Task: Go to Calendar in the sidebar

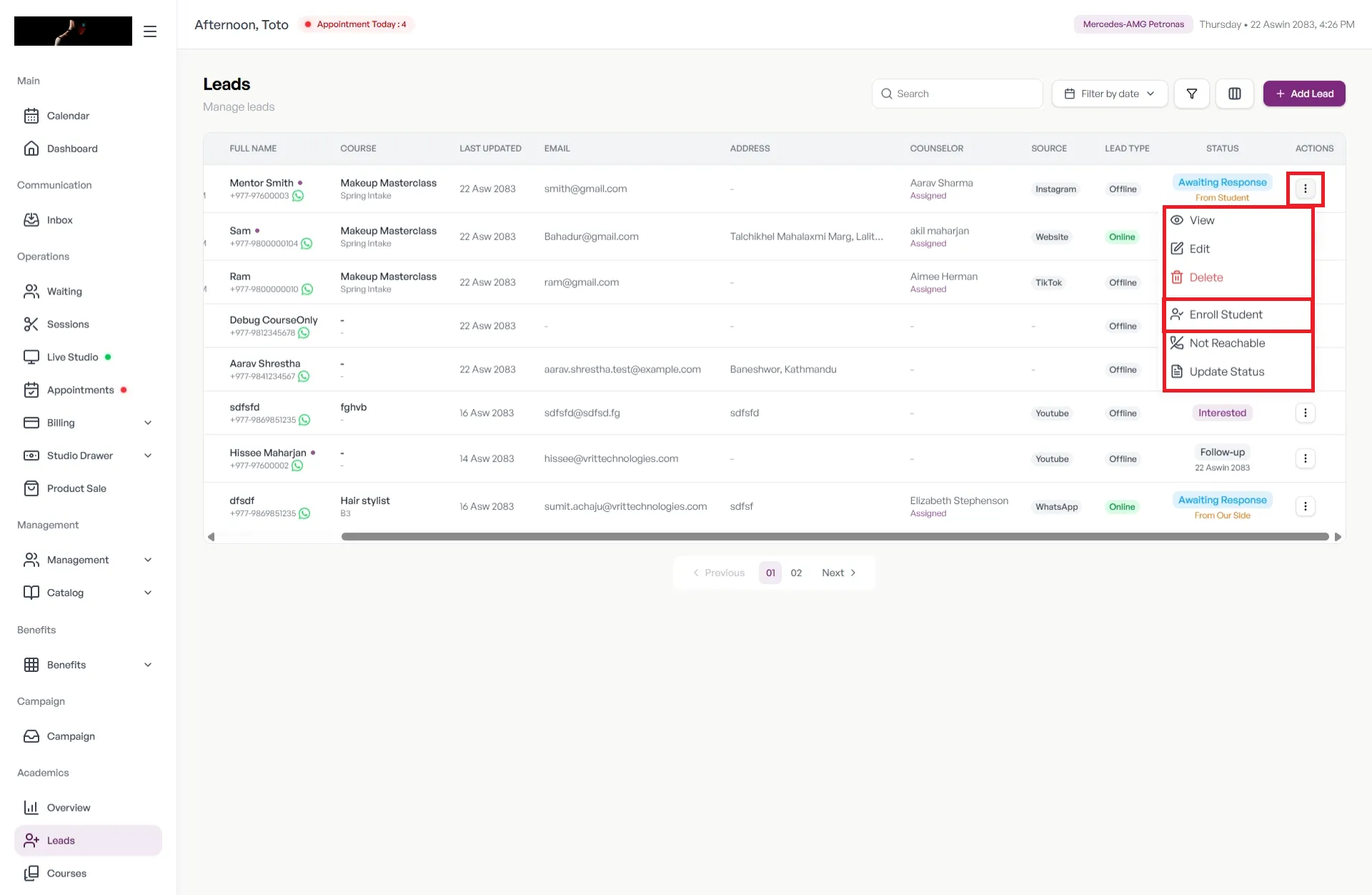Action: pyautogui.click(x=88, y=116)
